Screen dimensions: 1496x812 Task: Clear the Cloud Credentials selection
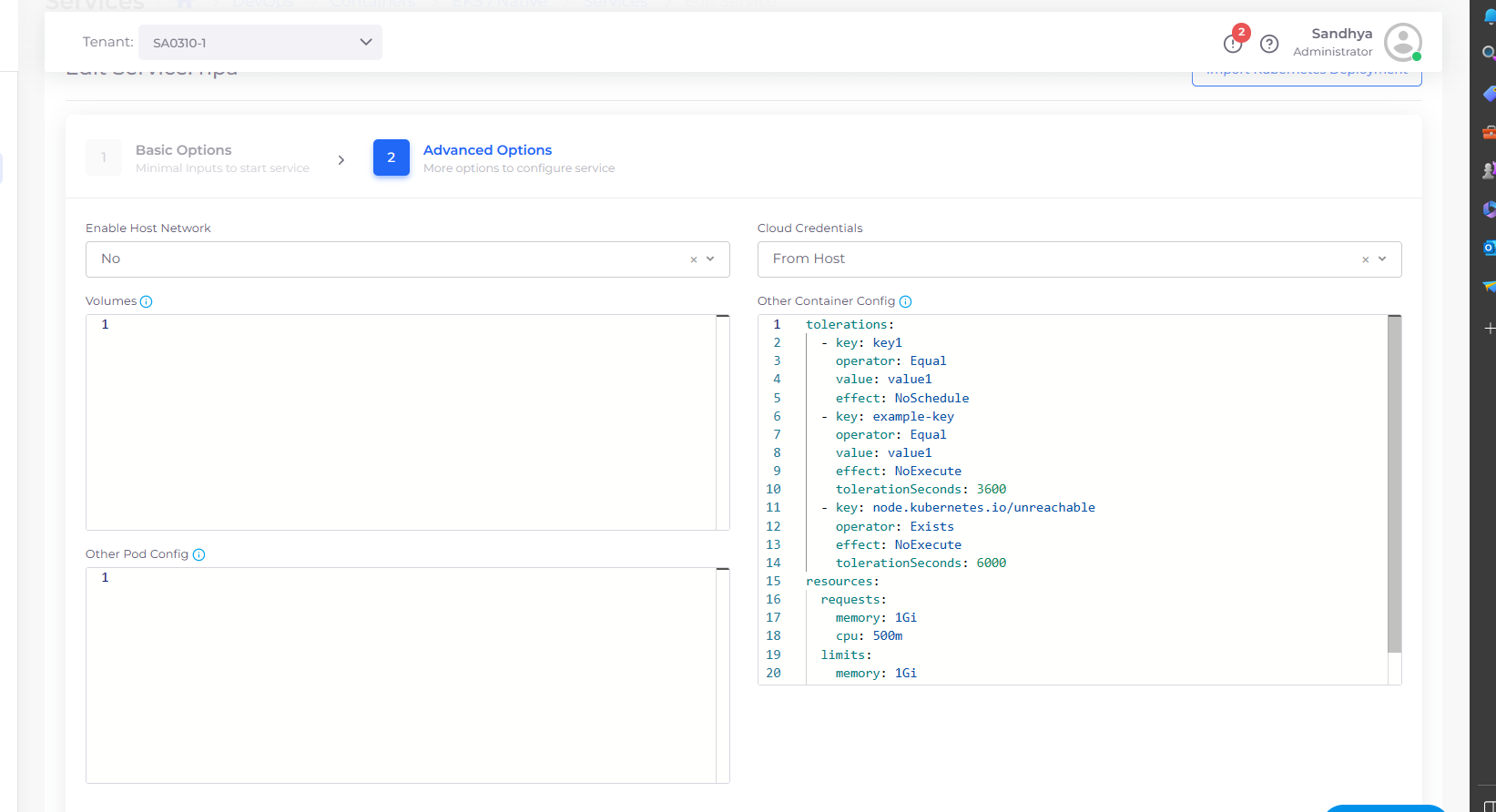pos(1366,259)
